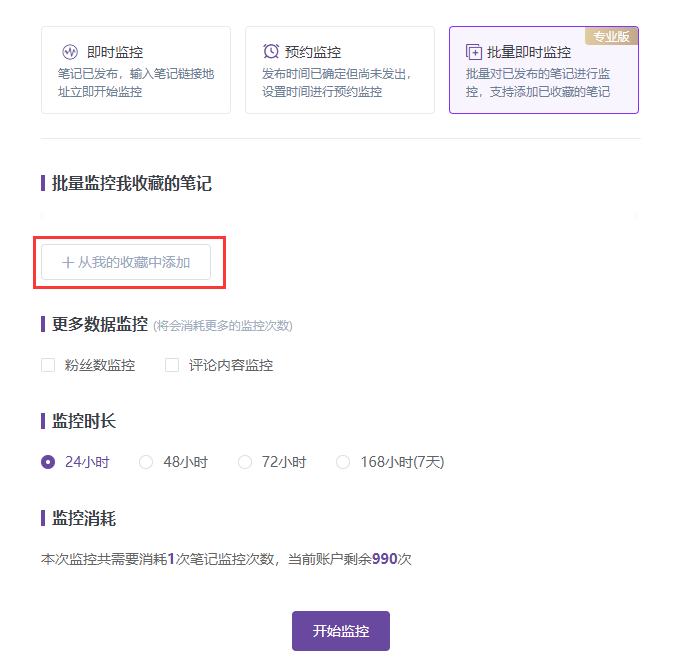The image size is (673, 671).
Task: Start monitoring with the 开始监控 button
Action: 341,631
